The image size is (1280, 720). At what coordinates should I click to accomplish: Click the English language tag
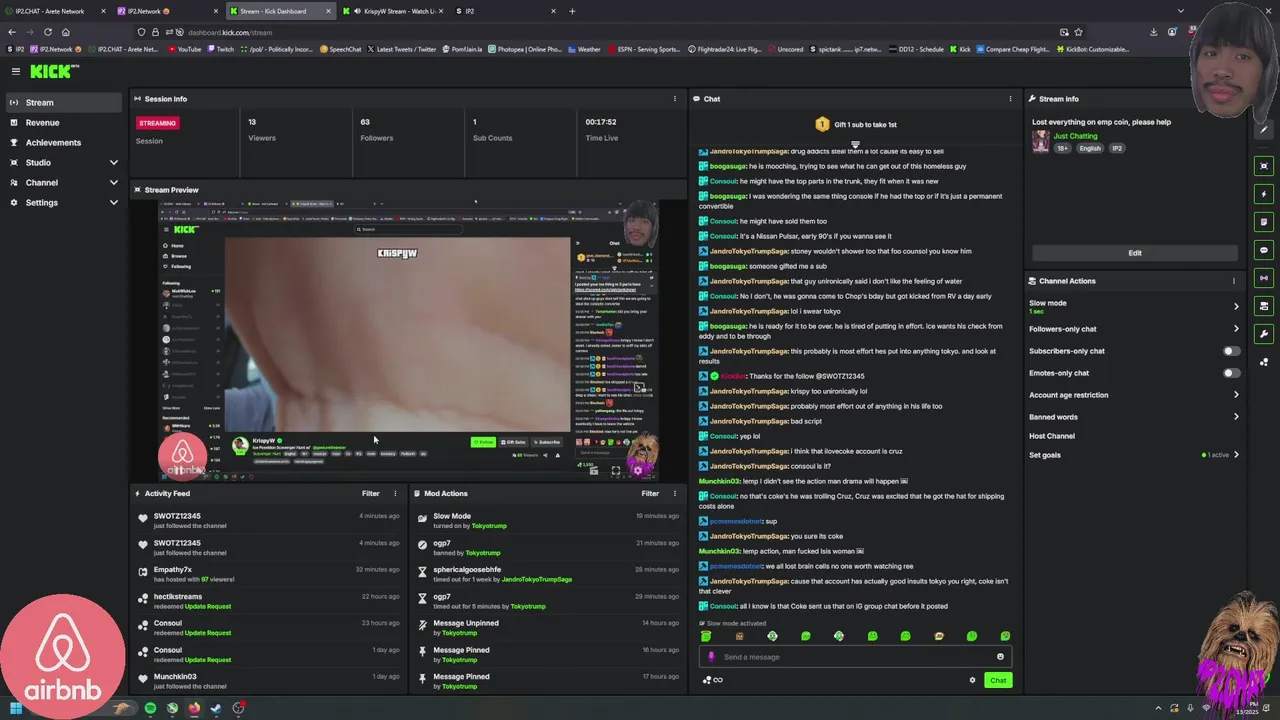(x=1090, y=148)
